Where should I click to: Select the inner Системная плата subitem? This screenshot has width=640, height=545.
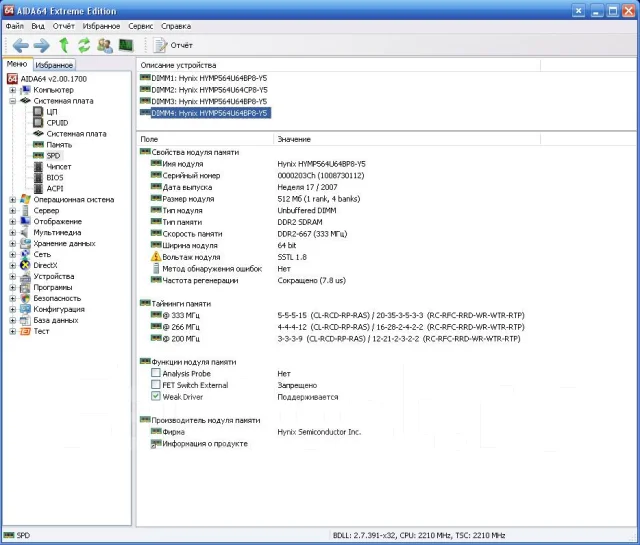tap(76, 133)
